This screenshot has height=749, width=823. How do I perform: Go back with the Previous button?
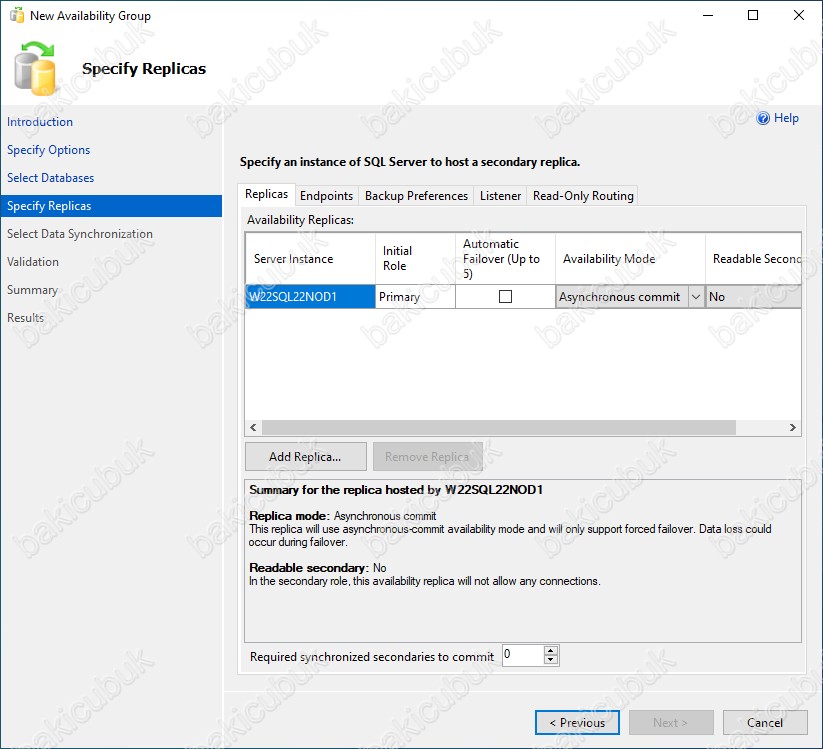[577, 723]
